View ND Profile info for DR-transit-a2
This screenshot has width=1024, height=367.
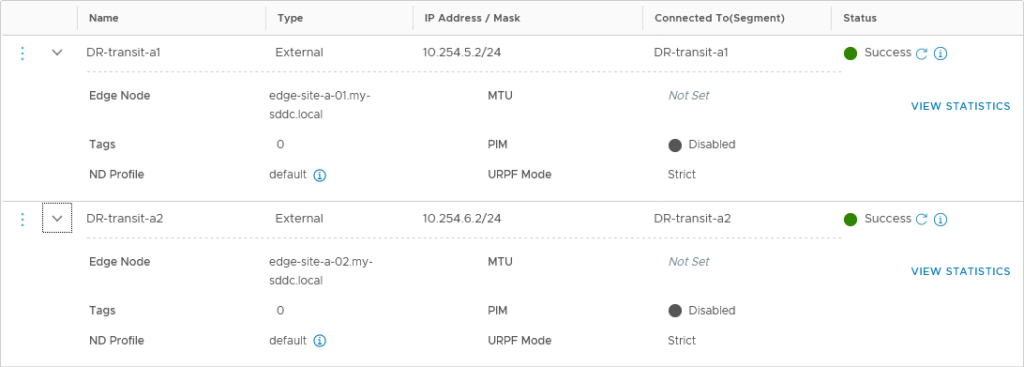319,341
